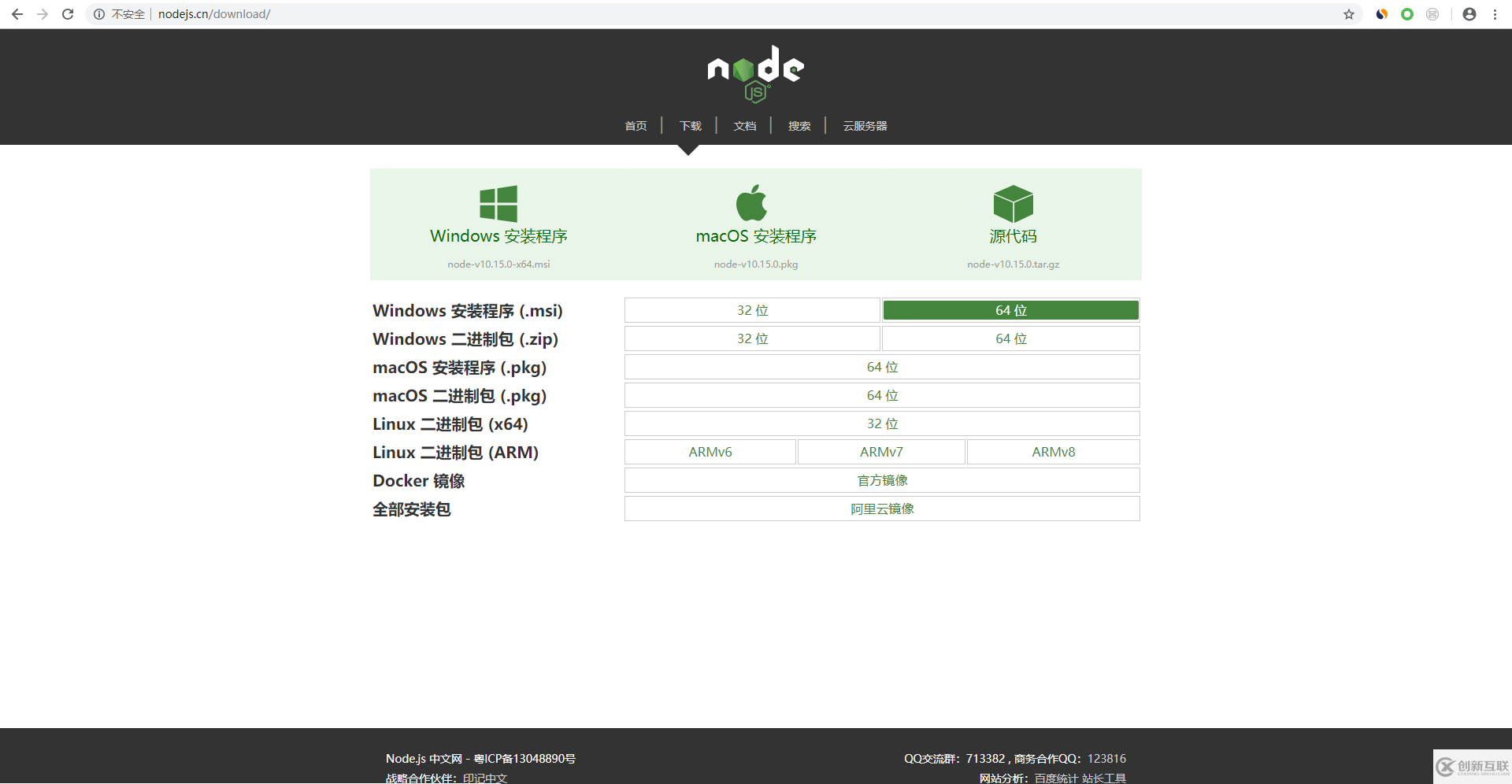The height and width of the screenshot is (784, 1512).
Task: Download Linux ARMv6 binary
Action: tap(710, 452)
